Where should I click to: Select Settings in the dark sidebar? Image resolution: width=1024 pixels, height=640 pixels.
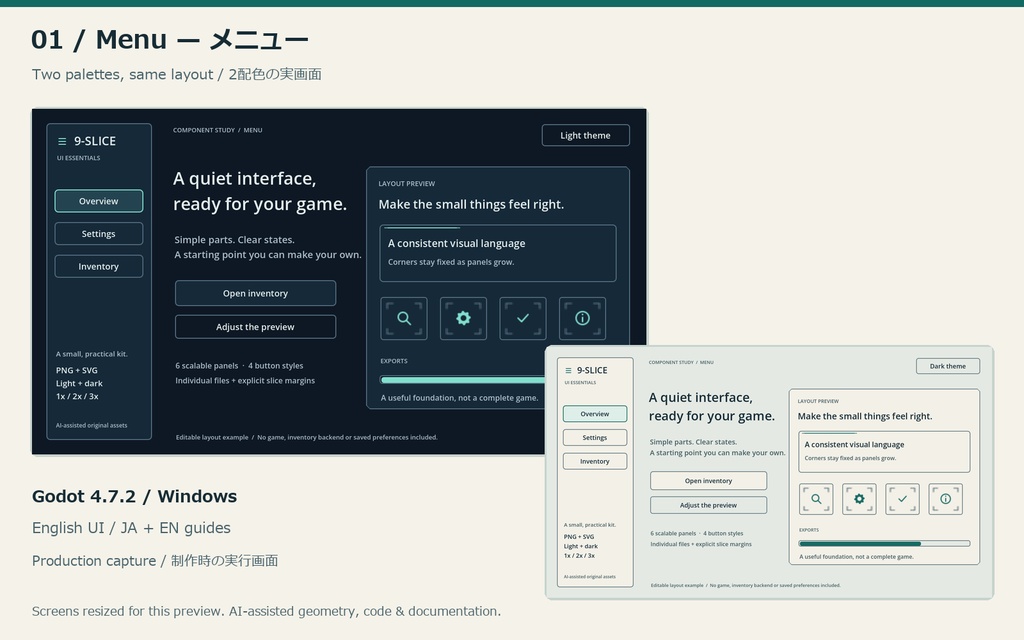99,234
